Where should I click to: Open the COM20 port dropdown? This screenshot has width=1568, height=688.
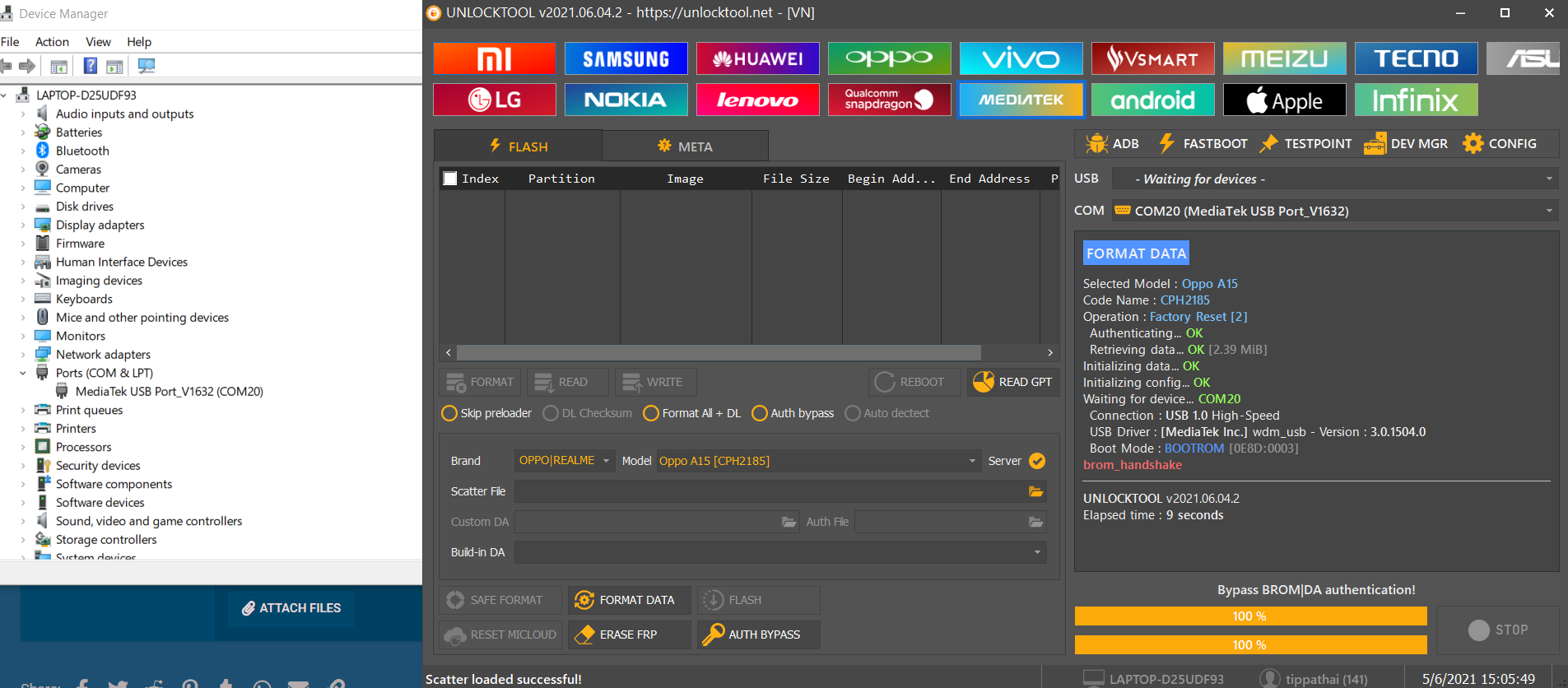click(1335, 211)
